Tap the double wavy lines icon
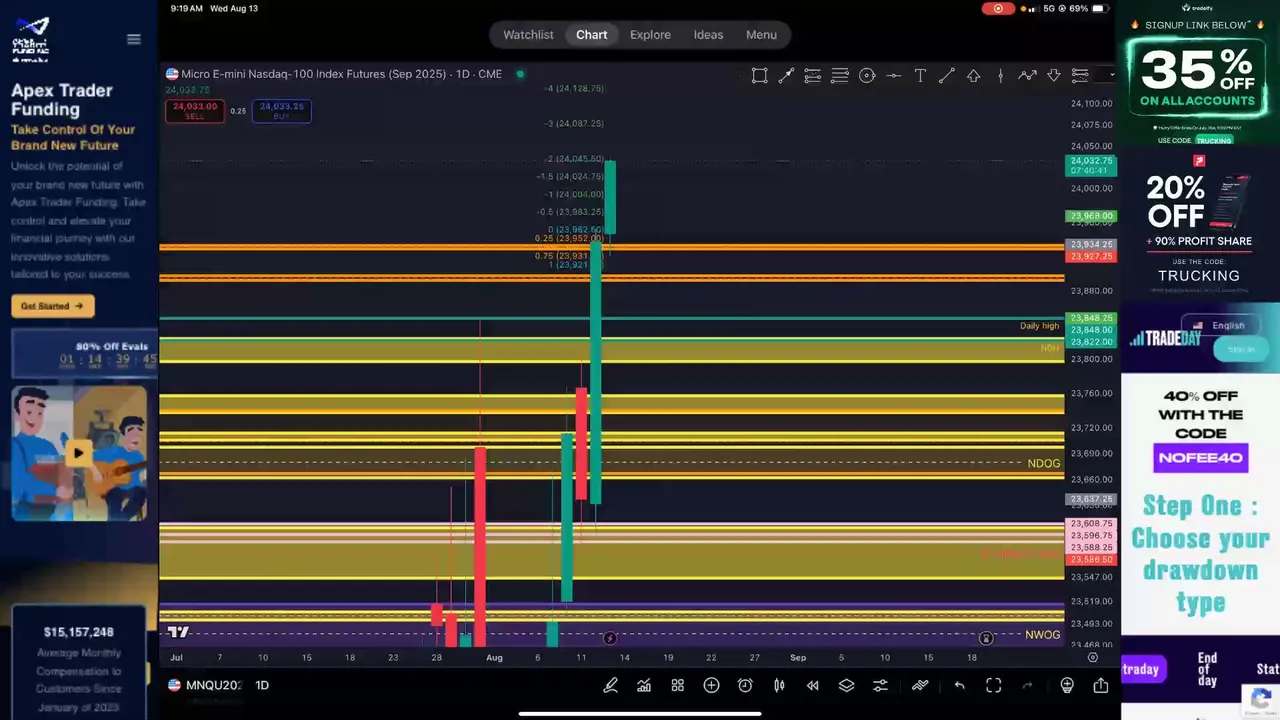Image resolution: width=1280 pixels, height=720 pixels. [x=920, y=685]
